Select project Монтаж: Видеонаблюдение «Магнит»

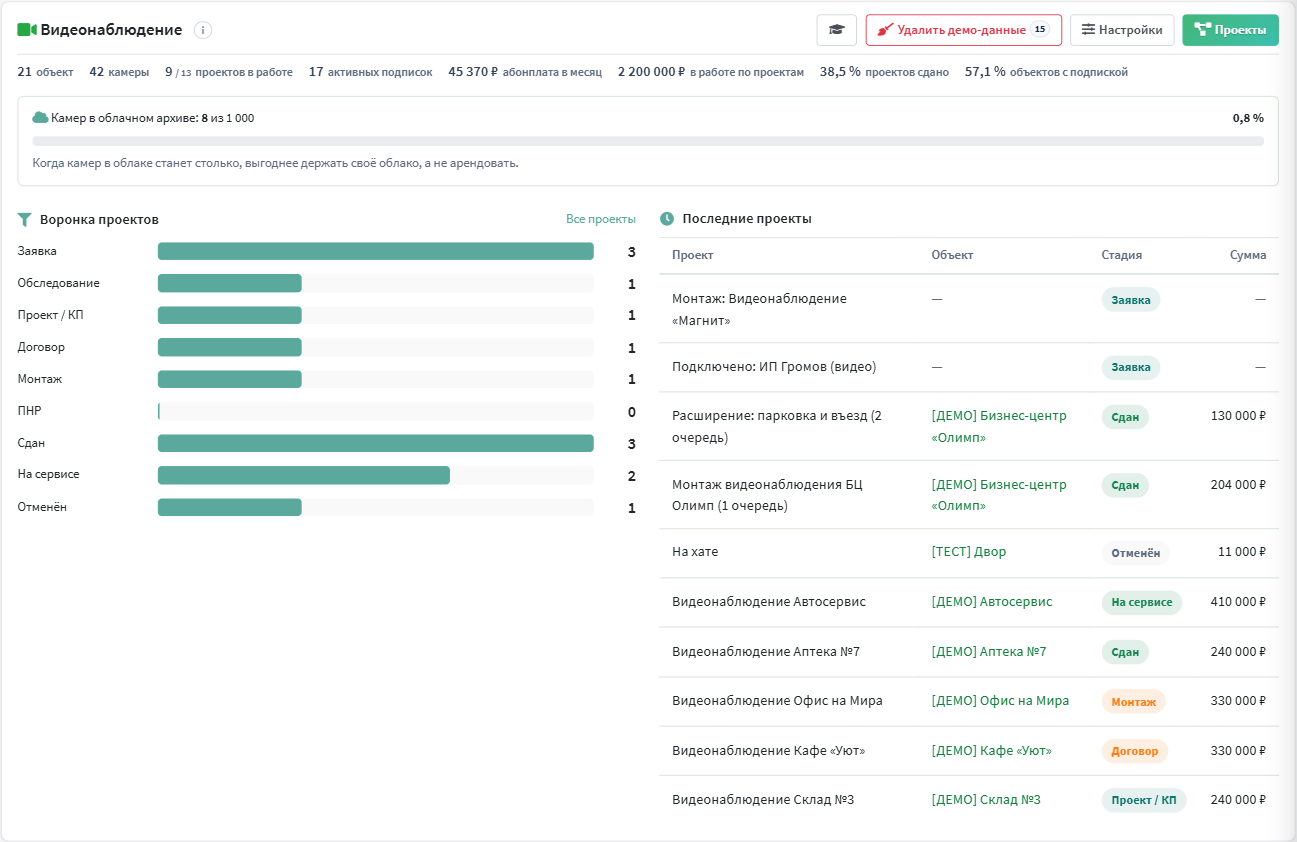click(759, 310)
